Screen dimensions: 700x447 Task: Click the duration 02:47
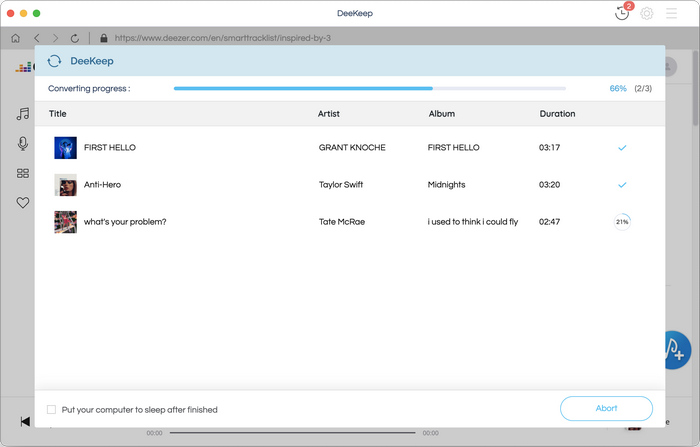[549, 221]
